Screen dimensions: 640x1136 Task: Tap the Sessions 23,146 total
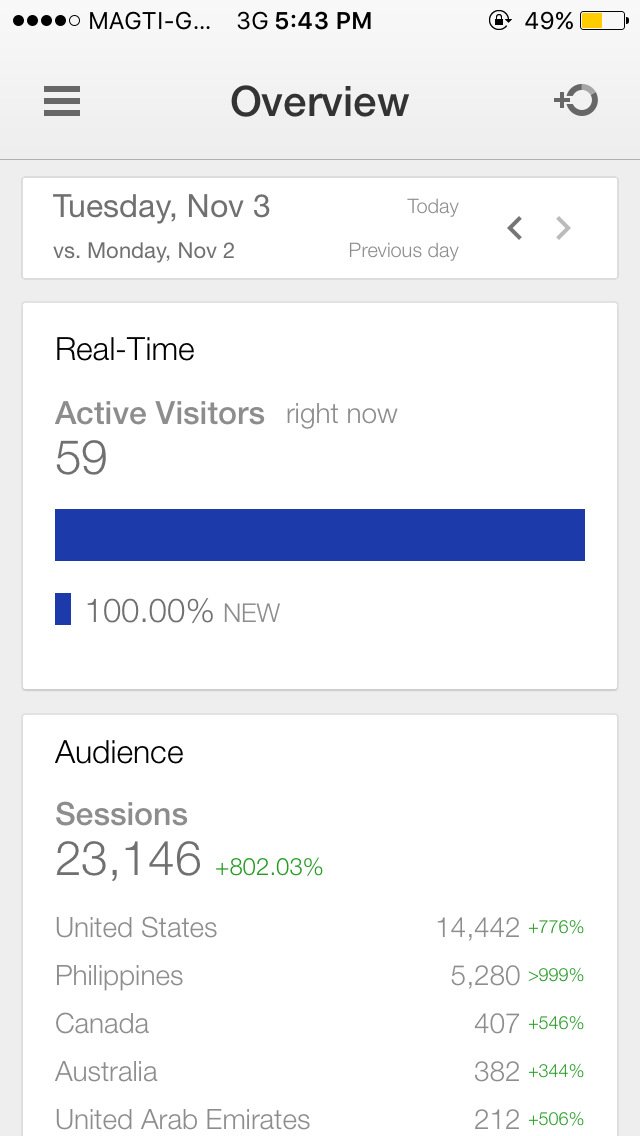tap(128, 859)
